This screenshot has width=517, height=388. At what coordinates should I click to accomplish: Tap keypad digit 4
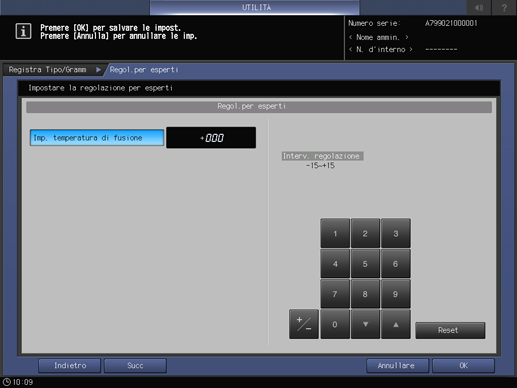(335, 264)
